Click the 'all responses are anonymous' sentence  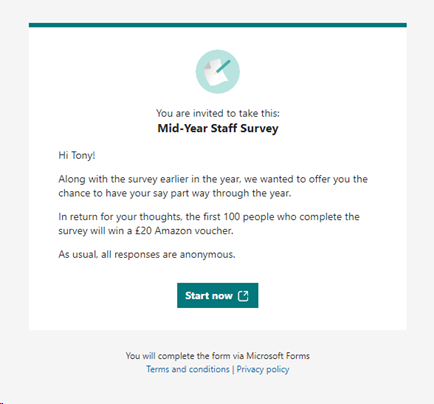click(147, 255)
